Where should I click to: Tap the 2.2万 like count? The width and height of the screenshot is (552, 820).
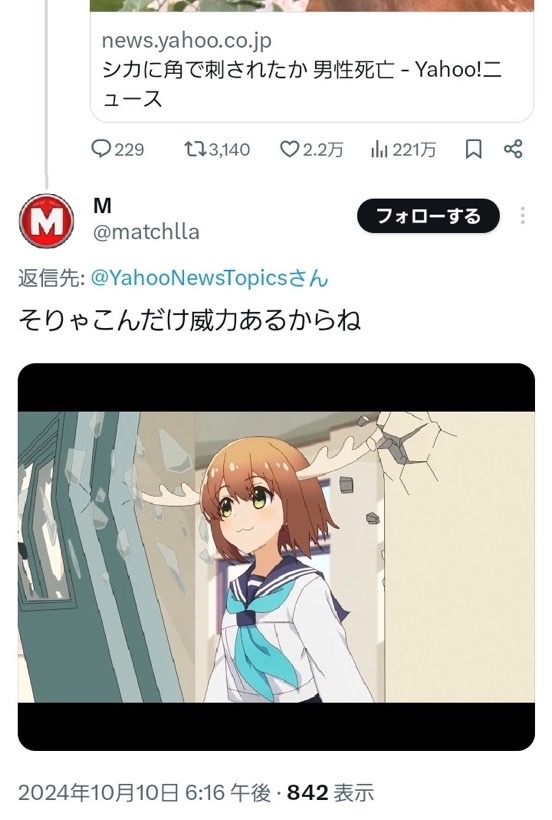coord(323,150)
